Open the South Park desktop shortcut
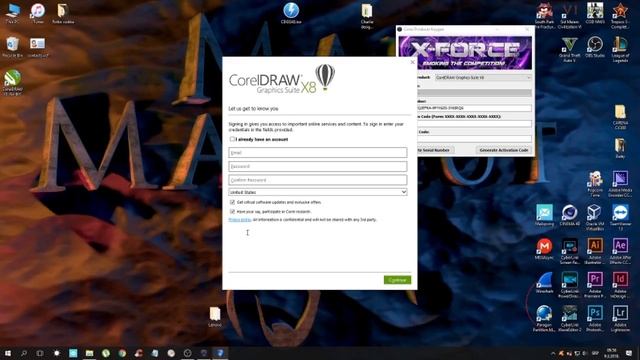The image size is (640, 360). 544,15
